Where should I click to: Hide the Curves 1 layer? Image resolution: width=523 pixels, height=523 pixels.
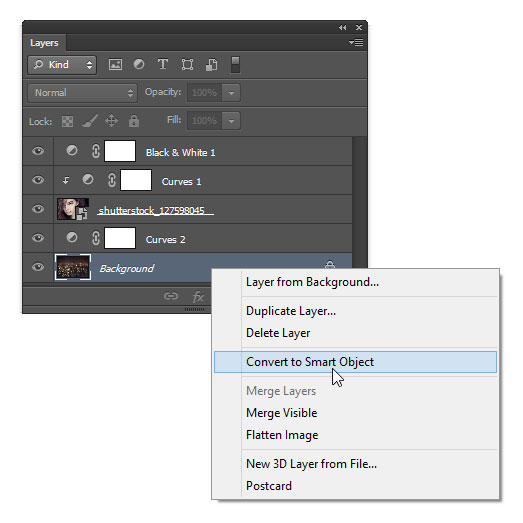[x=38, y=180]
